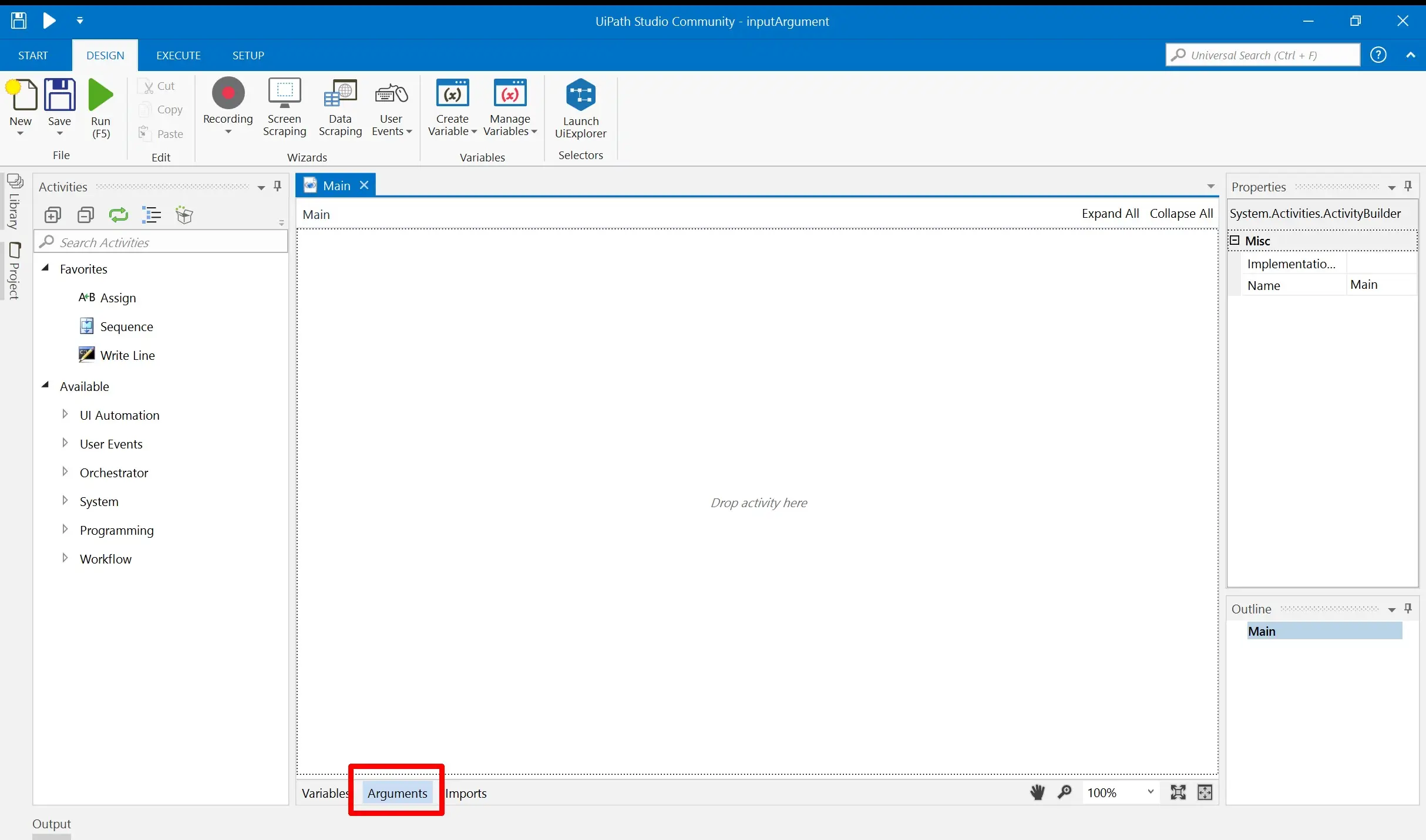The width and height of the screenshot is (1426, 840).
Task: Collapse the ribbon with the chevron
Action: (x=1411, y=55)
